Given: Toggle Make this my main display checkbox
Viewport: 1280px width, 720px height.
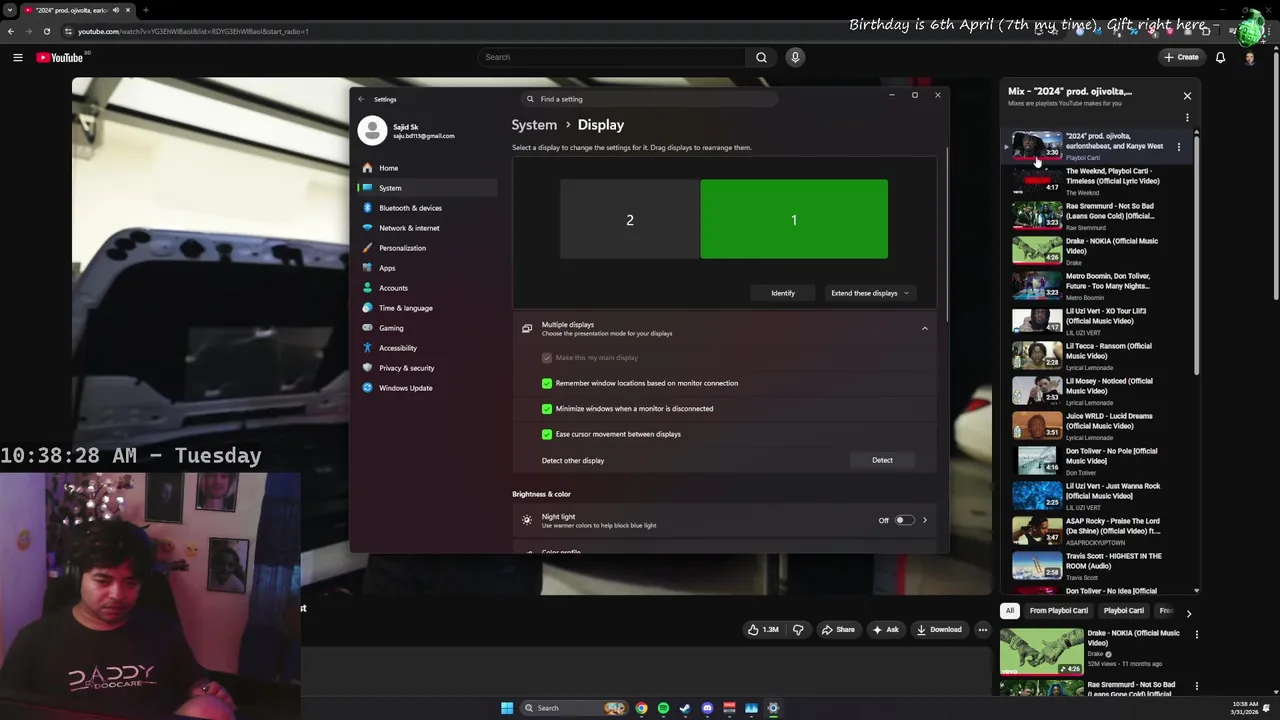Looking at the screenshot, I should coord(547,358).
